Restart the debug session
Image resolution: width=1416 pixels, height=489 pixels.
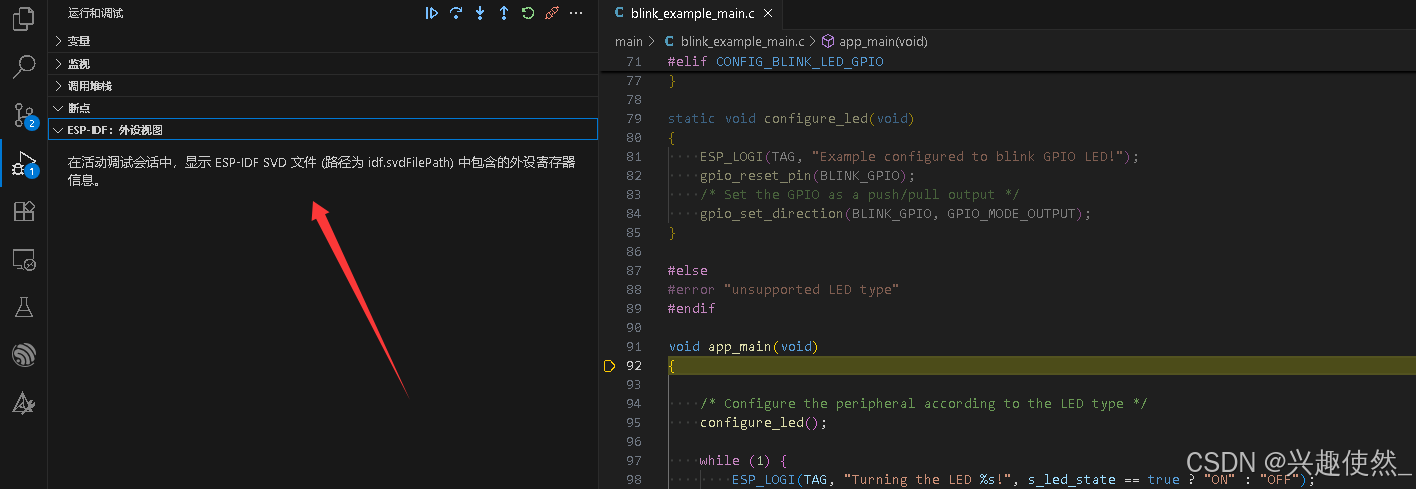click(528, 13)
